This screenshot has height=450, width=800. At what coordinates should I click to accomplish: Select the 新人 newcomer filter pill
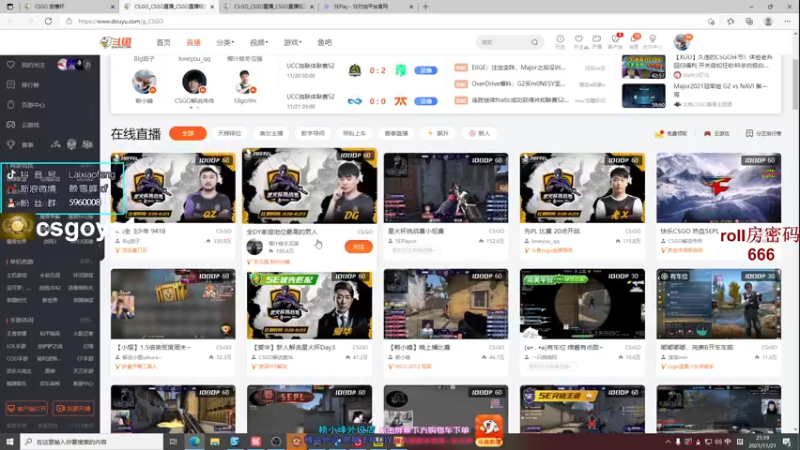coord(480,133)
